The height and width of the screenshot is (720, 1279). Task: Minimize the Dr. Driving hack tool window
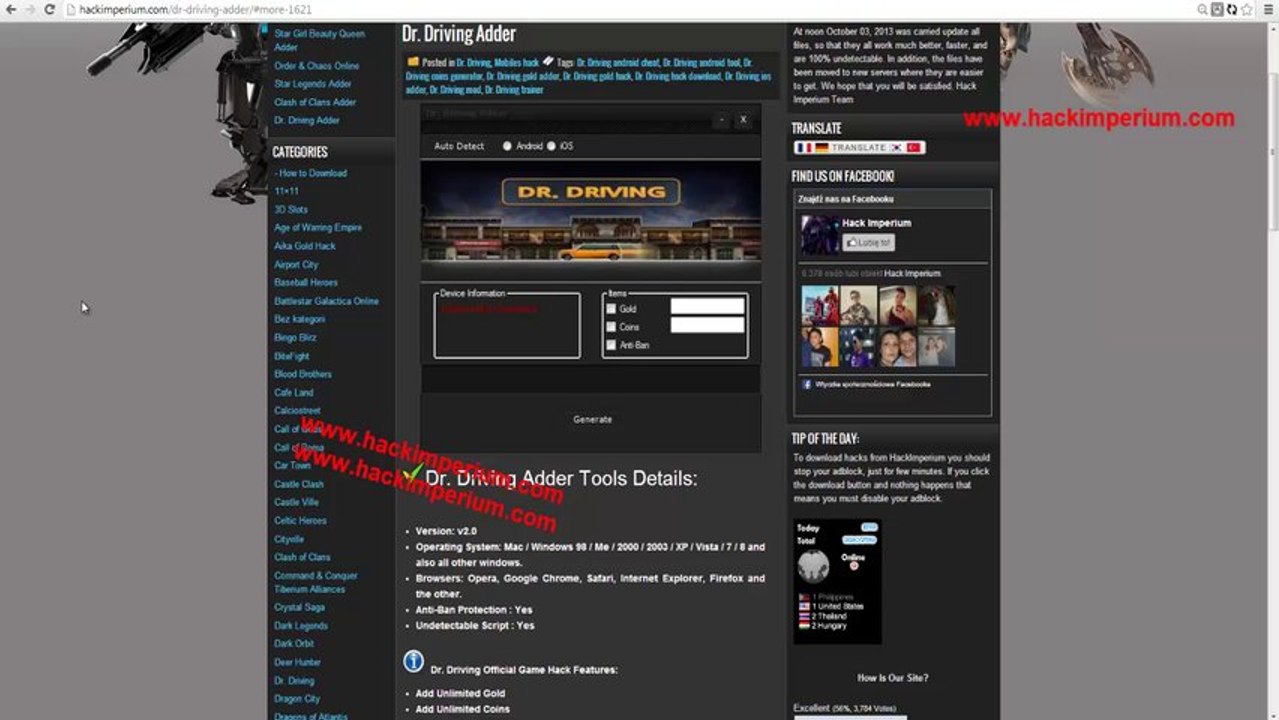[x=721, y=119]
